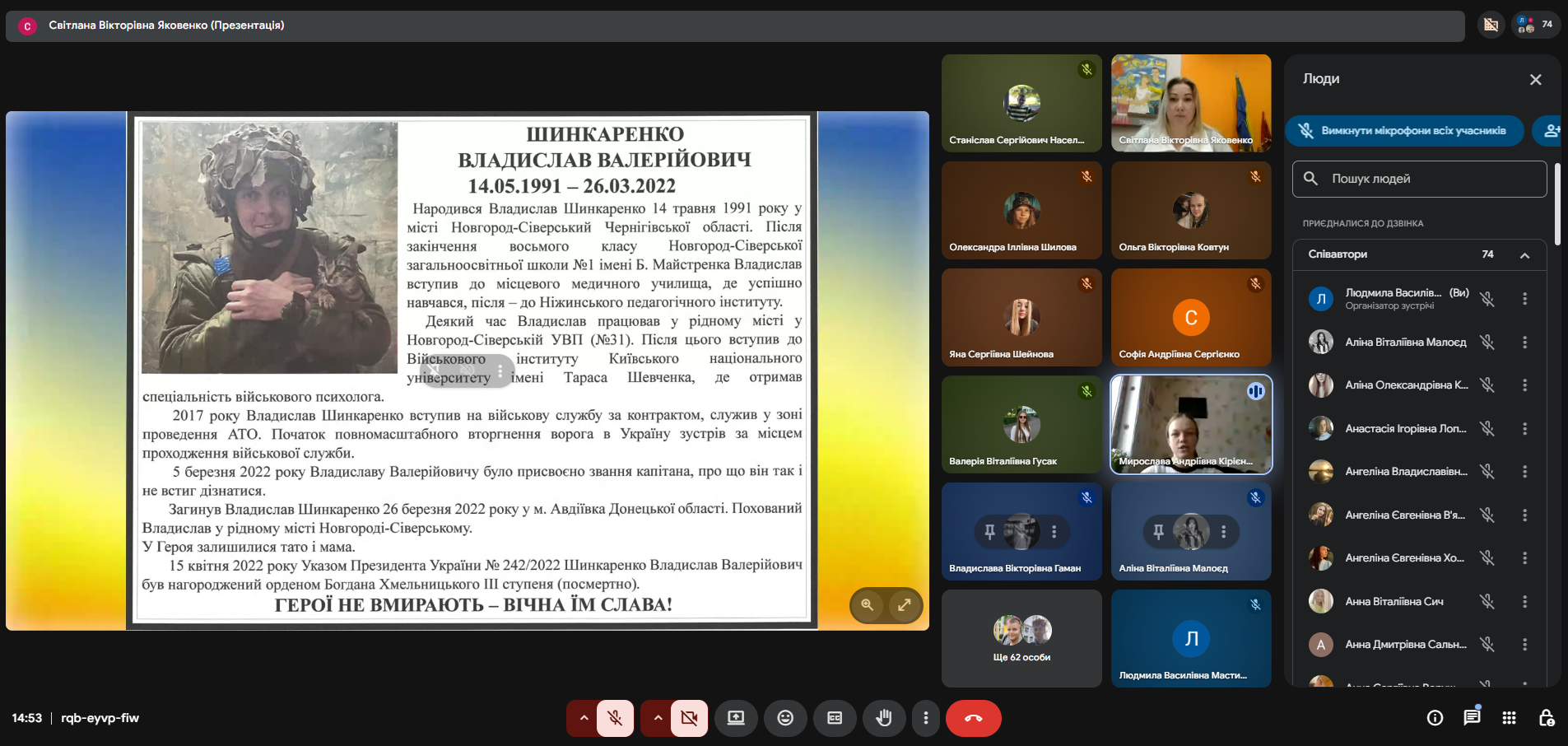
Task: Click Вимкнути мікрофони всіх учасників button
Action: pyautogui.click(x=1404, y=131)
